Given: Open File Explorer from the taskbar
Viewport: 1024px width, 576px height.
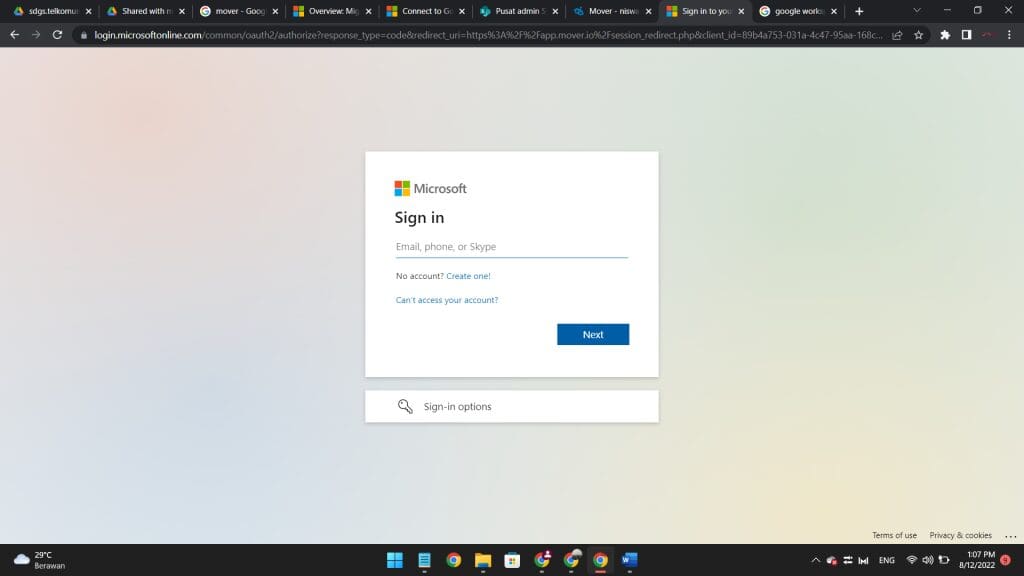Looking at the screenshot, I should pyautogui.click(x=483, y=560).
